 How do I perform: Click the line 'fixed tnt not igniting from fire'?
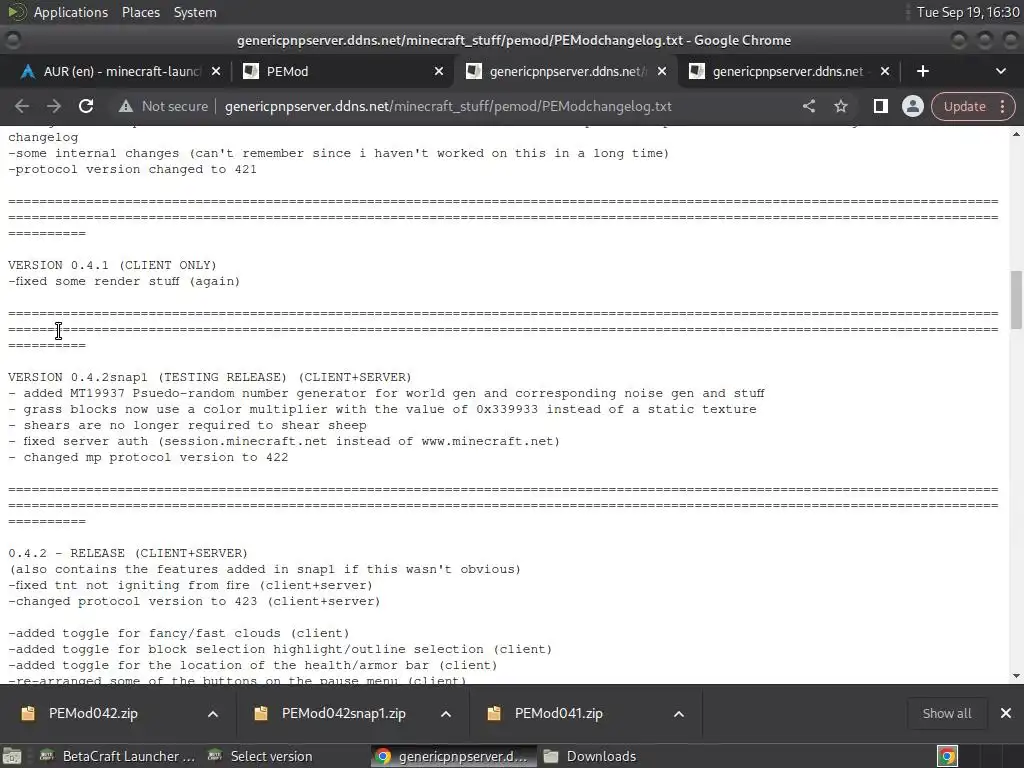coord(190,585)
